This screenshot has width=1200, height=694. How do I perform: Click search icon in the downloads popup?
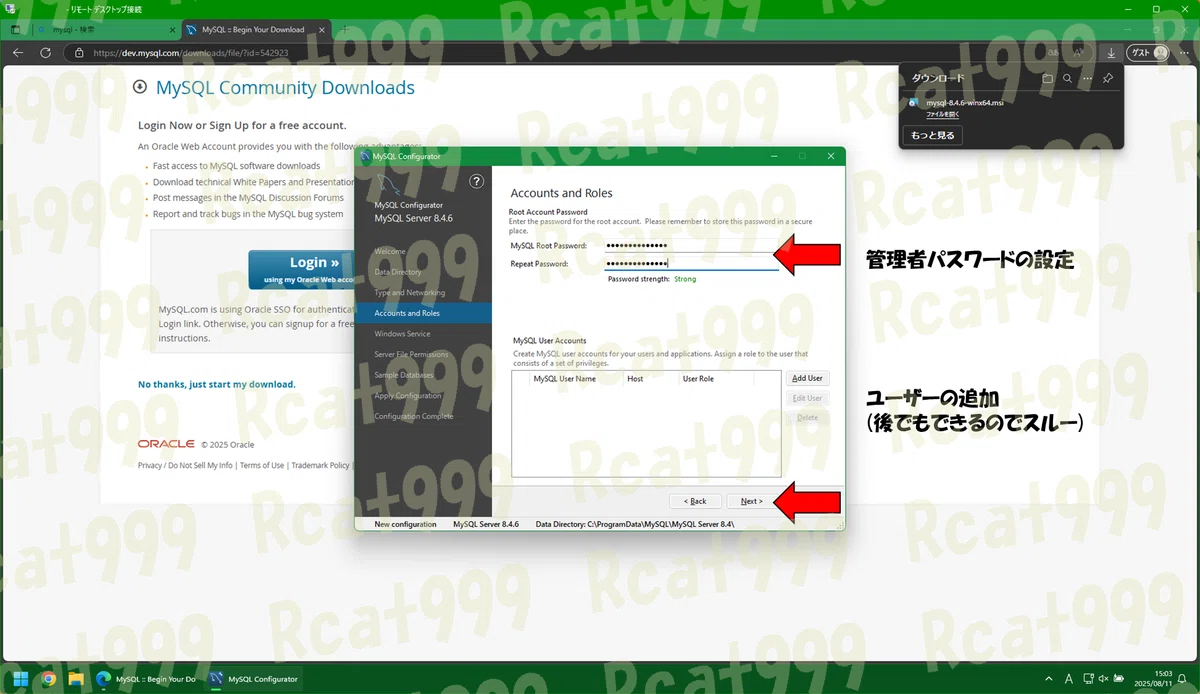coord(1067,78)
